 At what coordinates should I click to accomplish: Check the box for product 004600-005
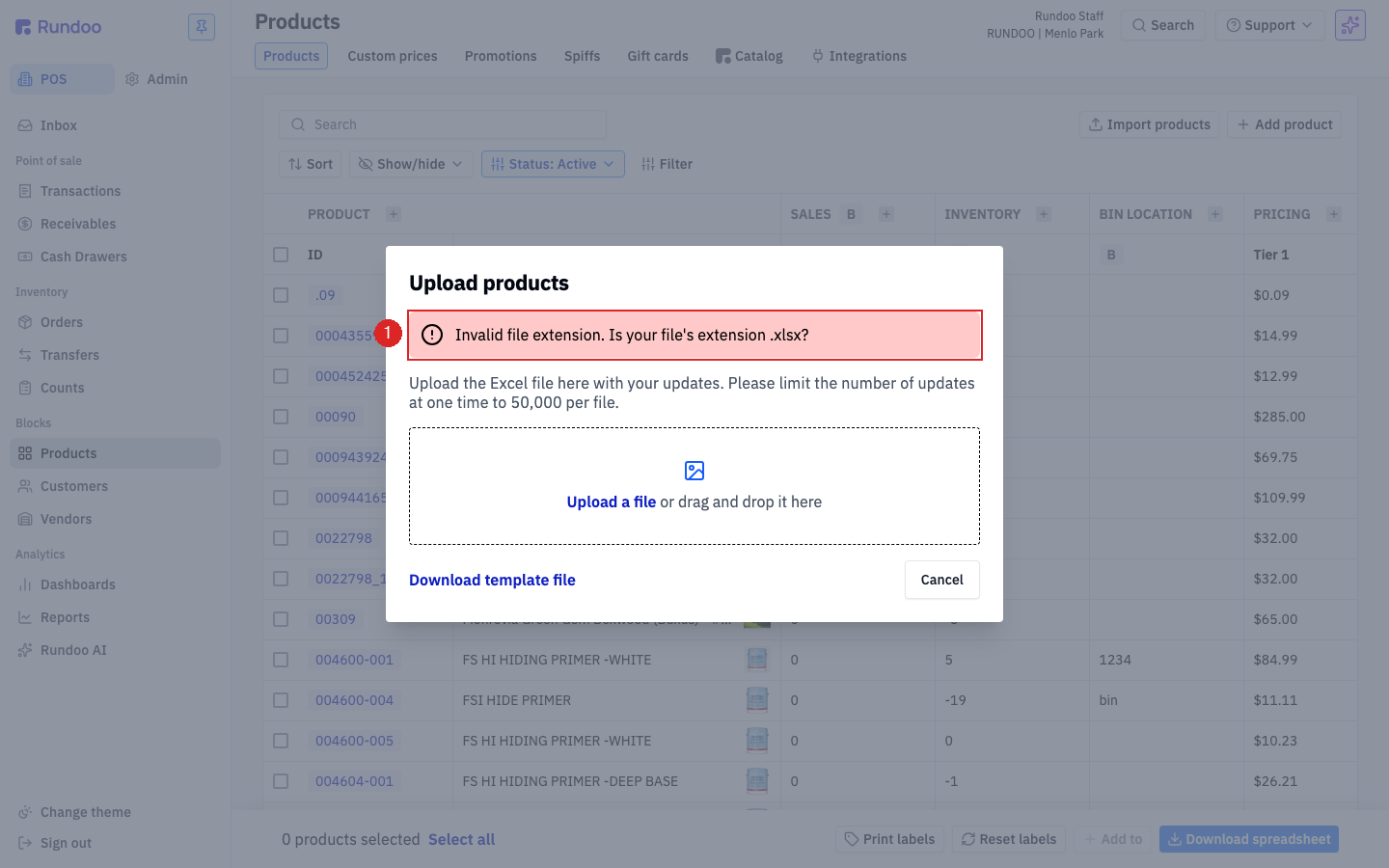(x=281, y=741)
